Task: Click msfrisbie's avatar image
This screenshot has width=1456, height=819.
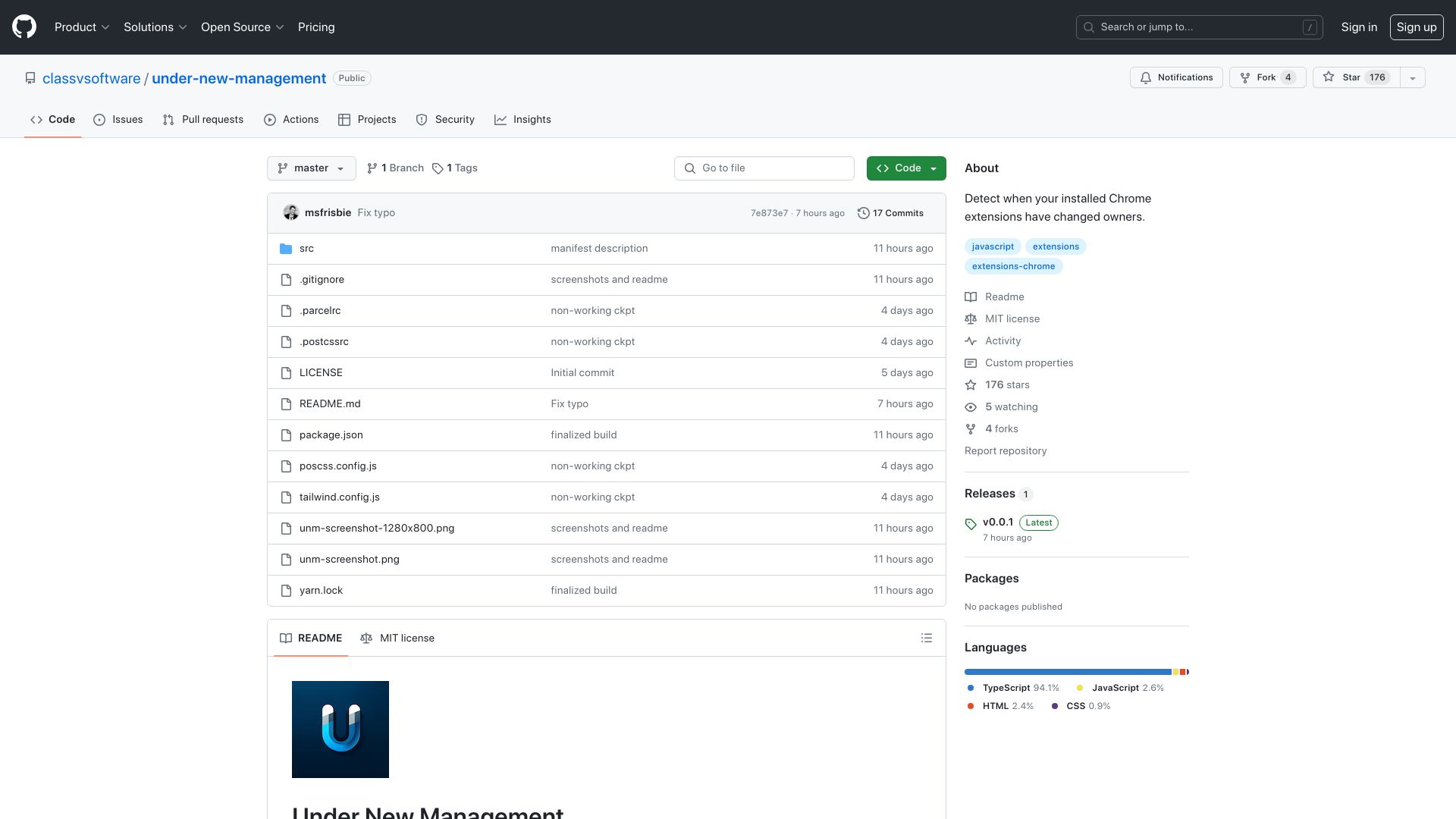Action: [291, 212]
